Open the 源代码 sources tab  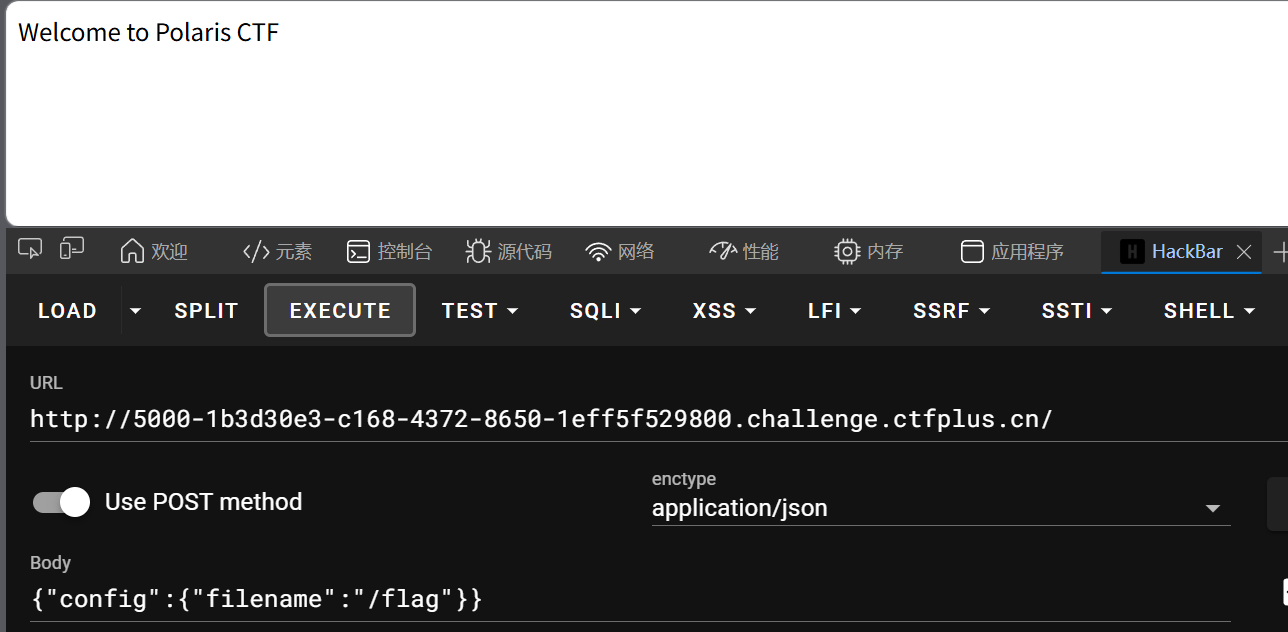[x=509, y=252]
